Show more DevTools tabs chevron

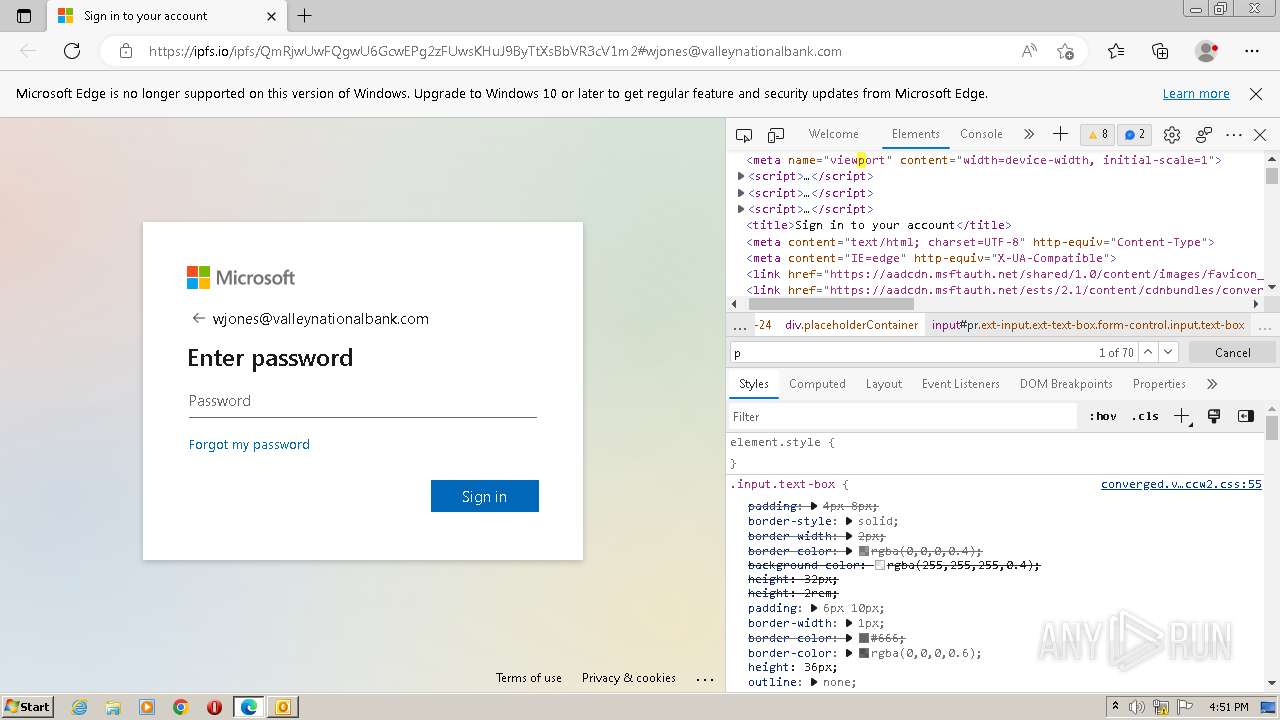click(1028, 134)
